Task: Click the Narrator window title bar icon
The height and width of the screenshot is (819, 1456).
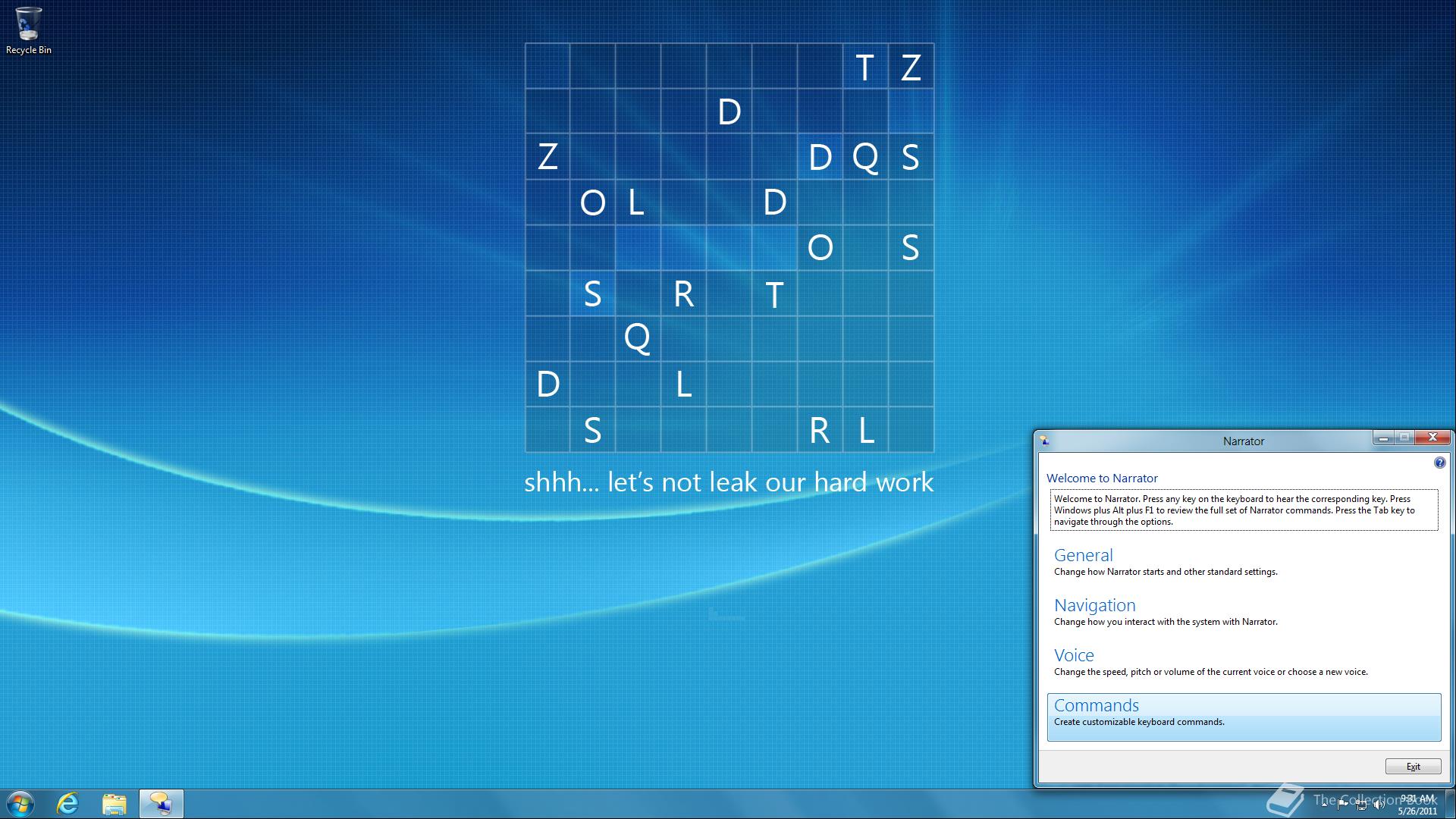Action: [x=1044, y=441]
